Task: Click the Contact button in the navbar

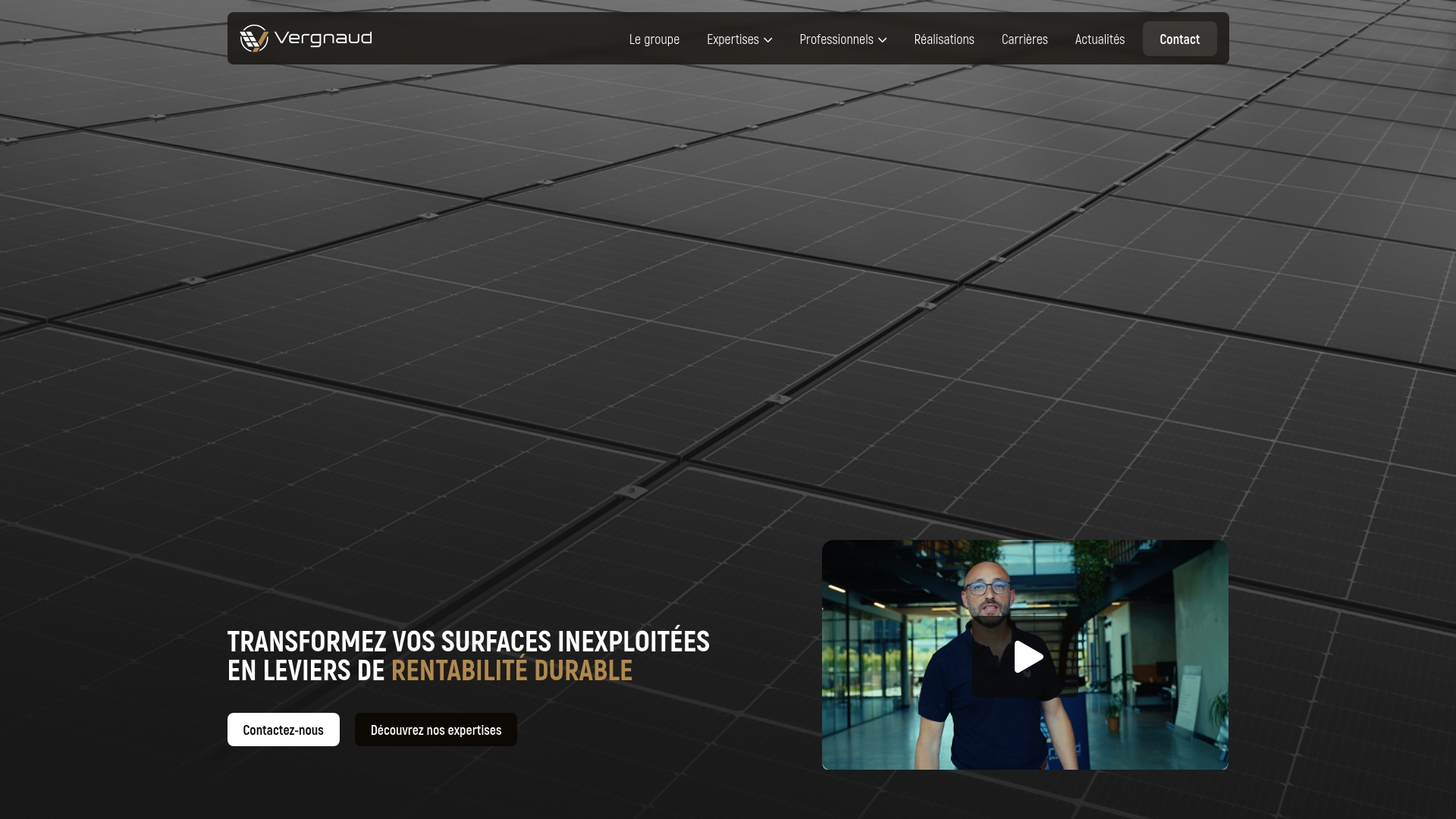Action: click(x=1180, y=39)
